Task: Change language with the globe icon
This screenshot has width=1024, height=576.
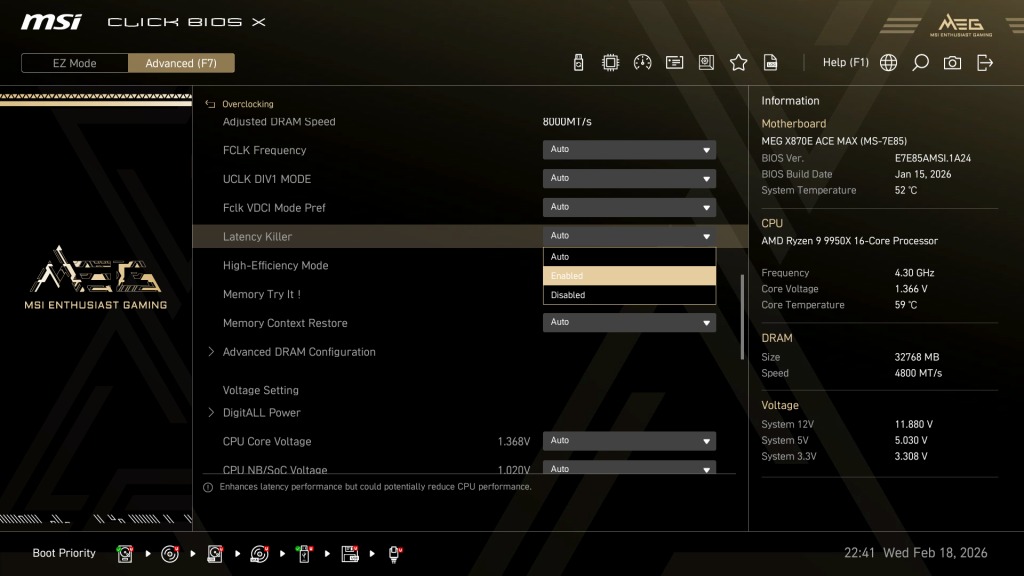Action: (x=888, y=63)
